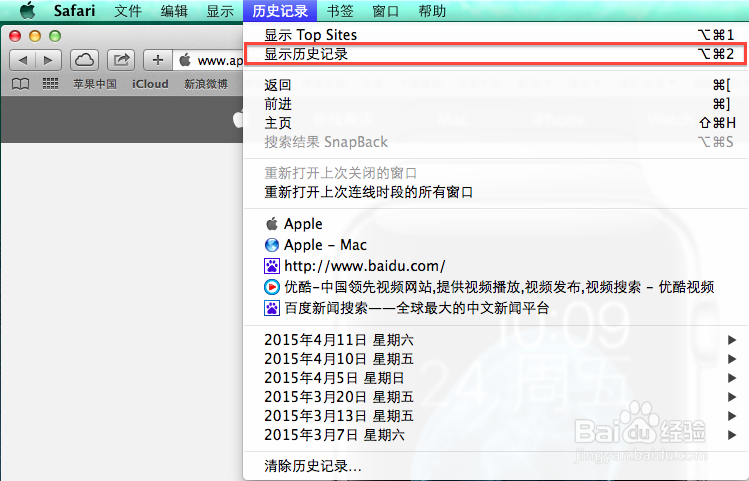
Task: Click the red close window button
Action: [15, 36]
